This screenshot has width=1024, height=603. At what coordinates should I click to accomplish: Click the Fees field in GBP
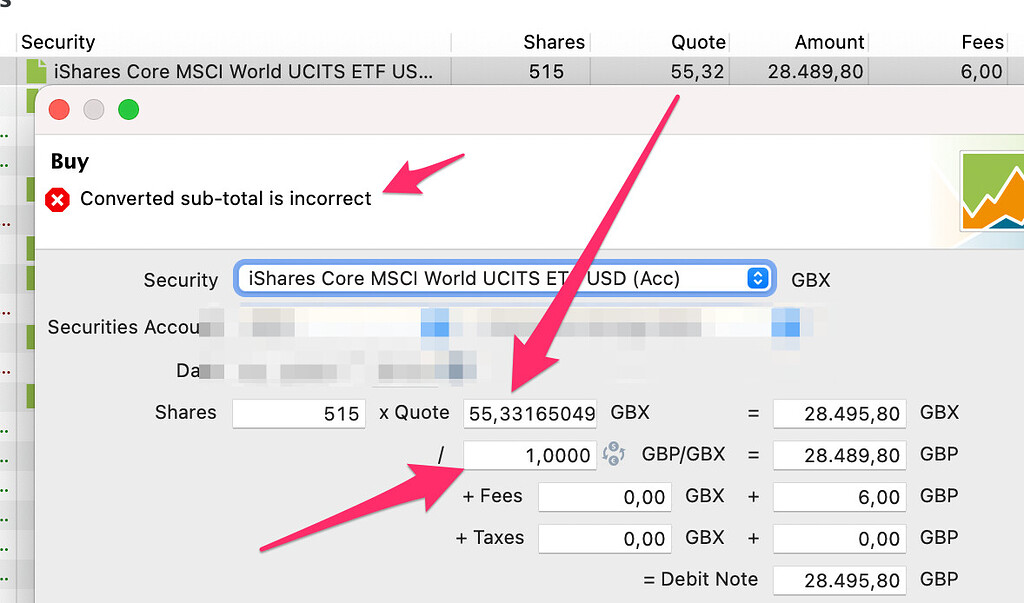coord(839,496)
